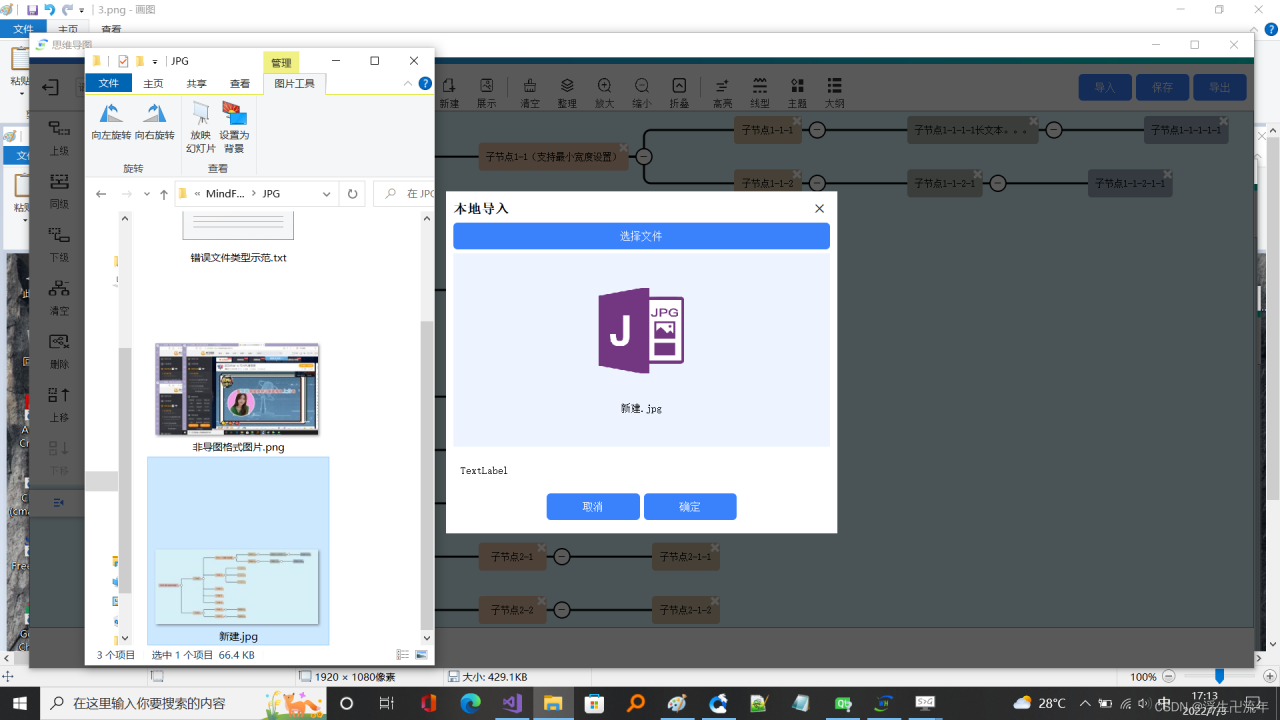Click mind map Highlight (高亮) icon
1280x720 pixels.
click(x=722, y=93)
